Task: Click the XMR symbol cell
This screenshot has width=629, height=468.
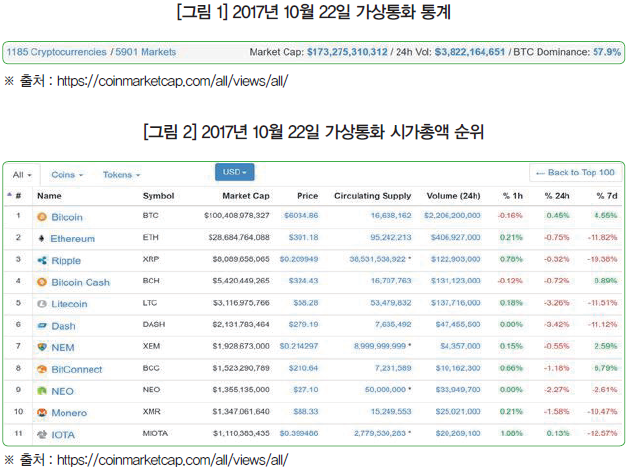Action: point(152,411)
